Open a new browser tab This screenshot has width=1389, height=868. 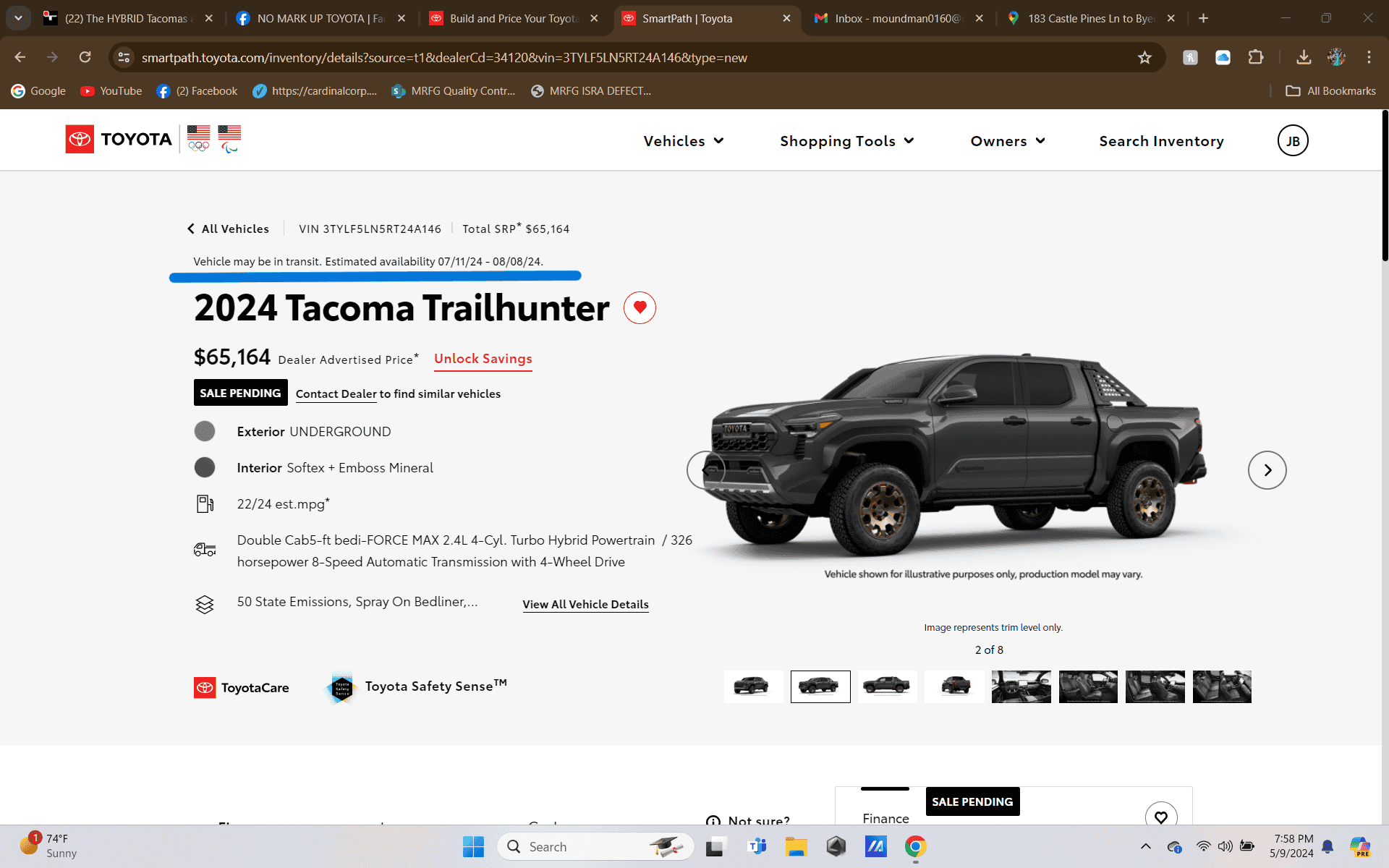(x=1203, y=19)
